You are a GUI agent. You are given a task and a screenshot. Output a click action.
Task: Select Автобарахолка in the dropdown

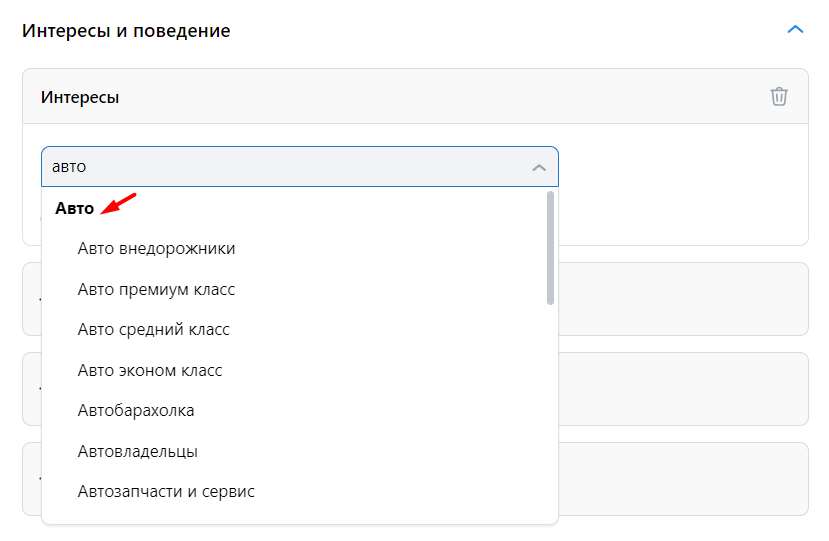(x=136, y=410)
